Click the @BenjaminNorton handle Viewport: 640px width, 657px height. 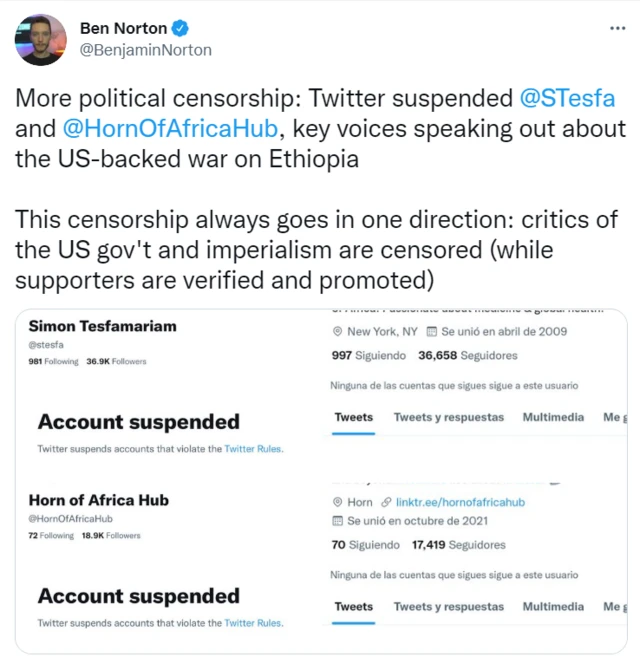coord(145,49)
